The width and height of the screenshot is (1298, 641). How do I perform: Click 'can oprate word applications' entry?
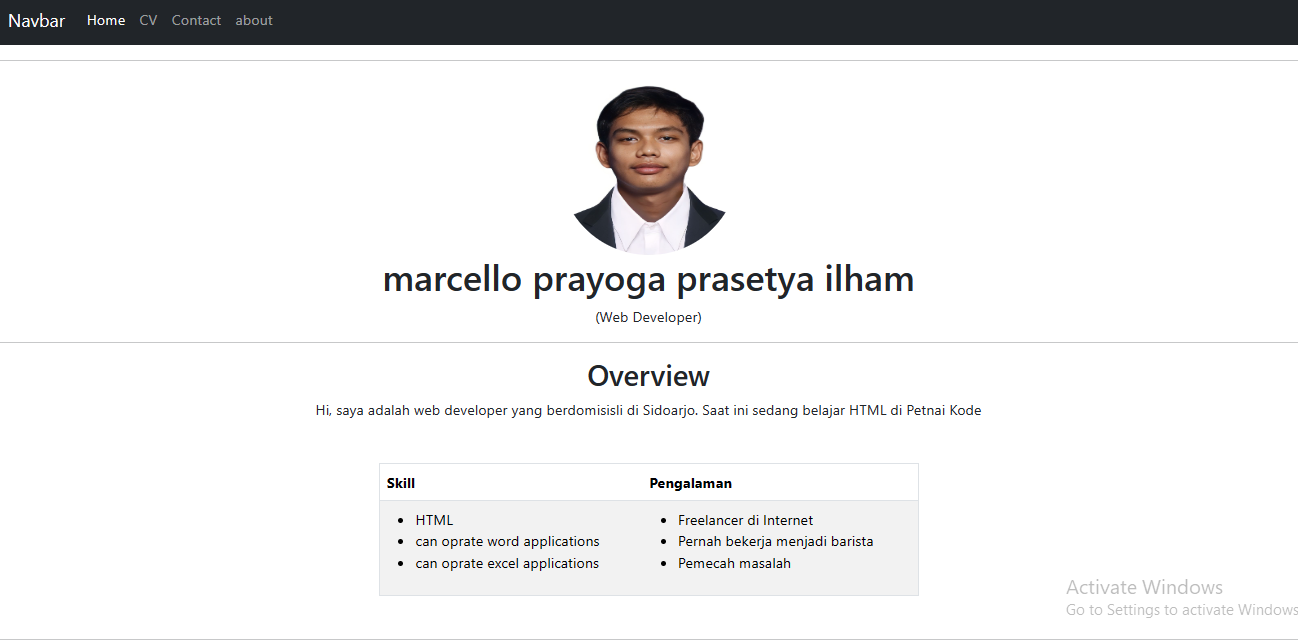[x=507, y=541]
